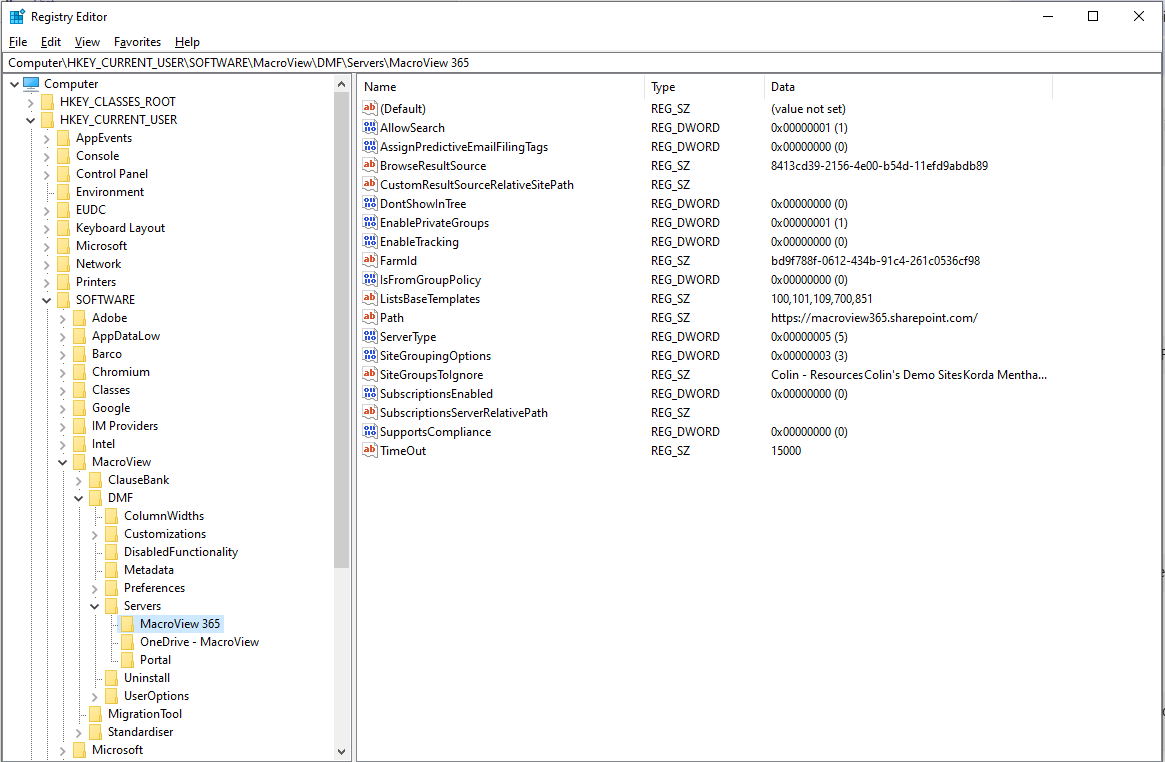Sort values by the Type column header
This screenshot has height=762, width=1165.
[x=704, y=87]
